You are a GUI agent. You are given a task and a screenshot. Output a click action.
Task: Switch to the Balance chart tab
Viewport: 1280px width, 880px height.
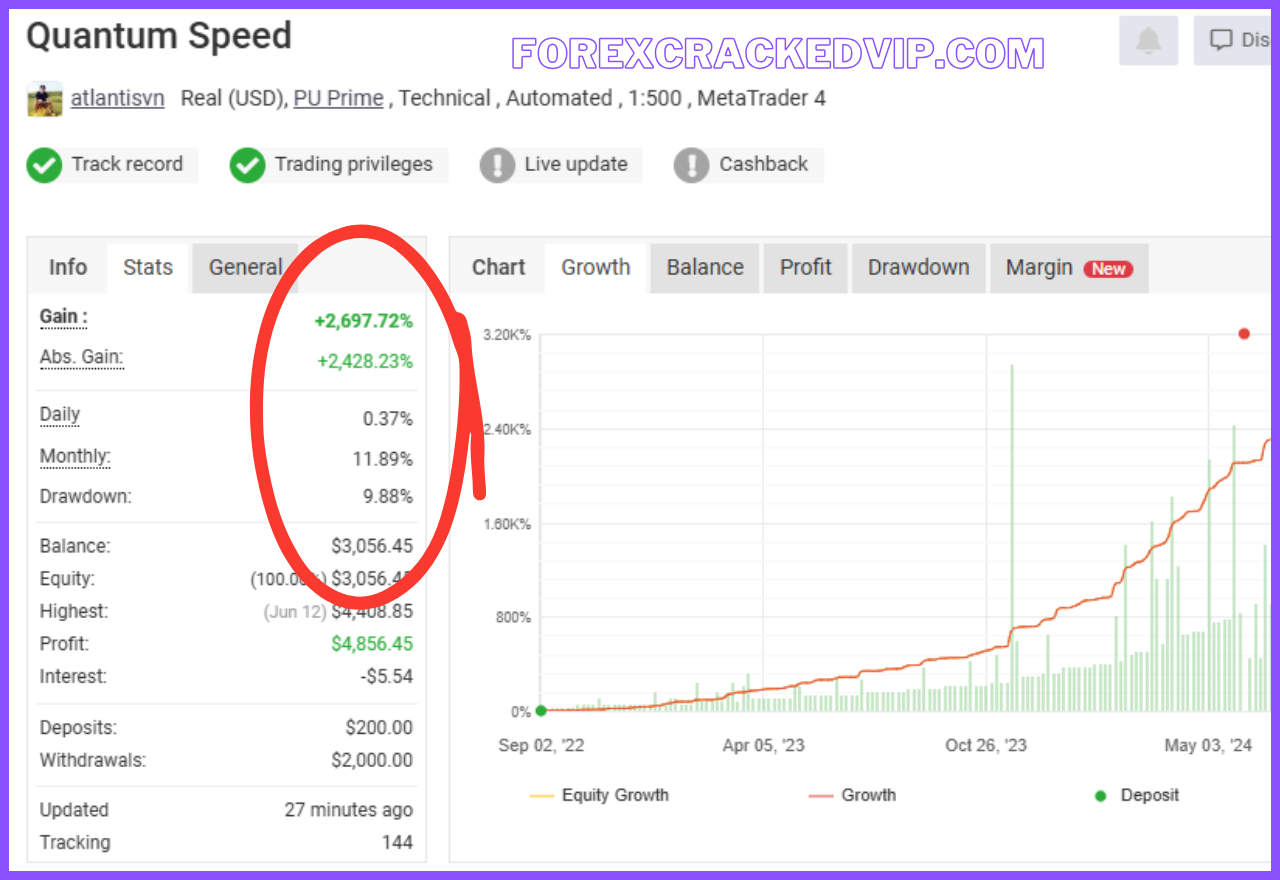705,267
